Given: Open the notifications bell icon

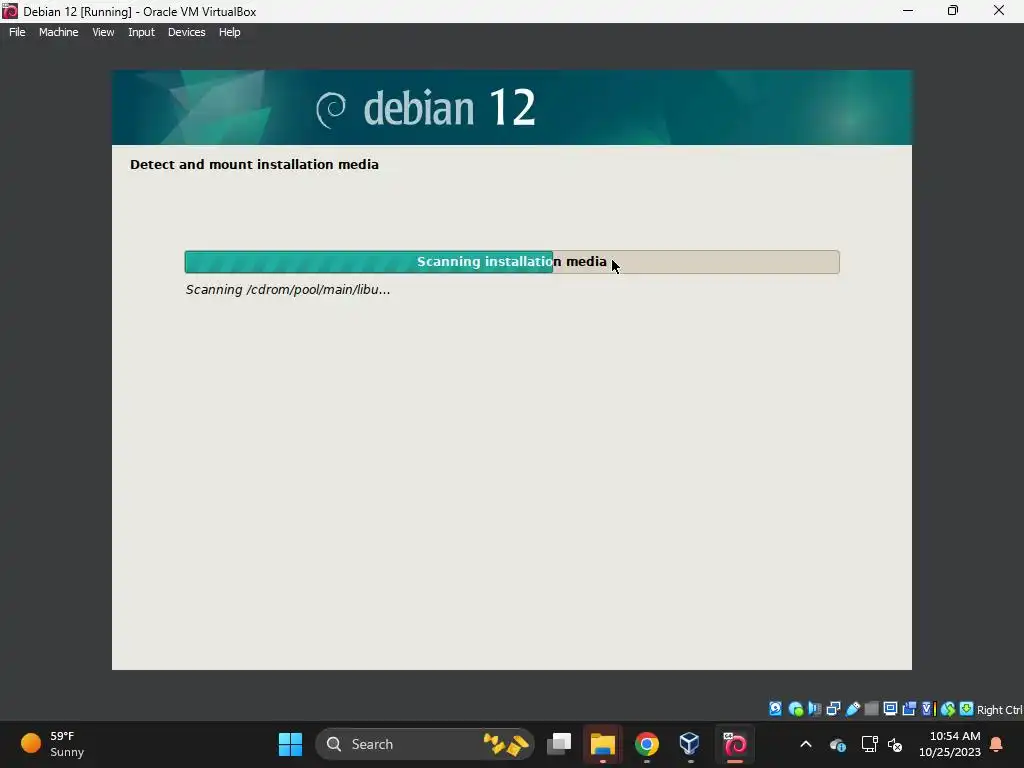Looking at the screenshot, I should [x=997, y=744].
